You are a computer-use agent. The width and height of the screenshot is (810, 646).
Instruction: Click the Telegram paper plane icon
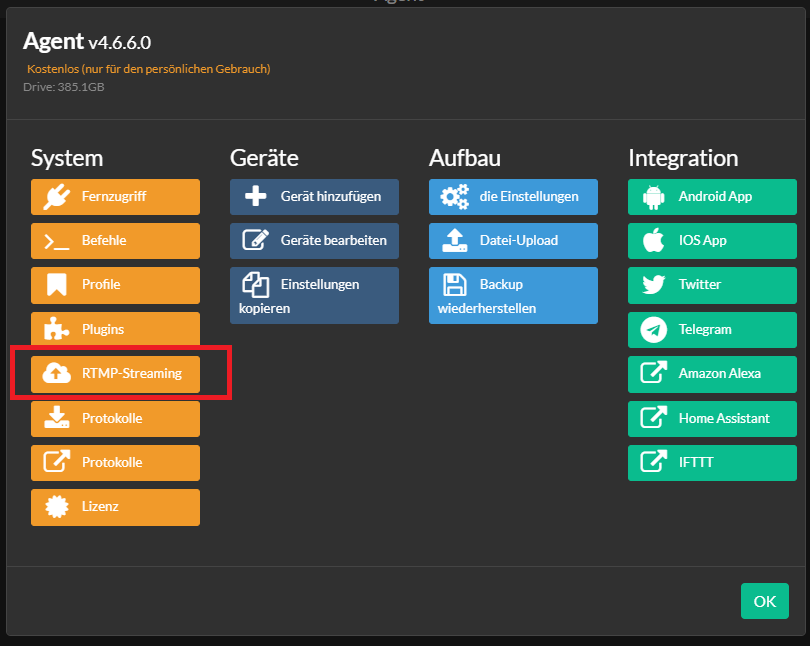tap(653, 329)
